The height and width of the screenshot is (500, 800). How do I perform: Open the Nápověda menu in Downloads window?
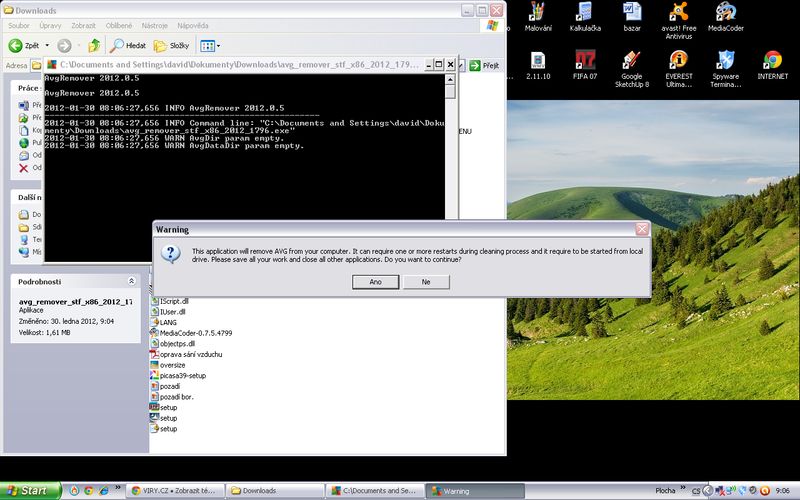pos(193,26)
